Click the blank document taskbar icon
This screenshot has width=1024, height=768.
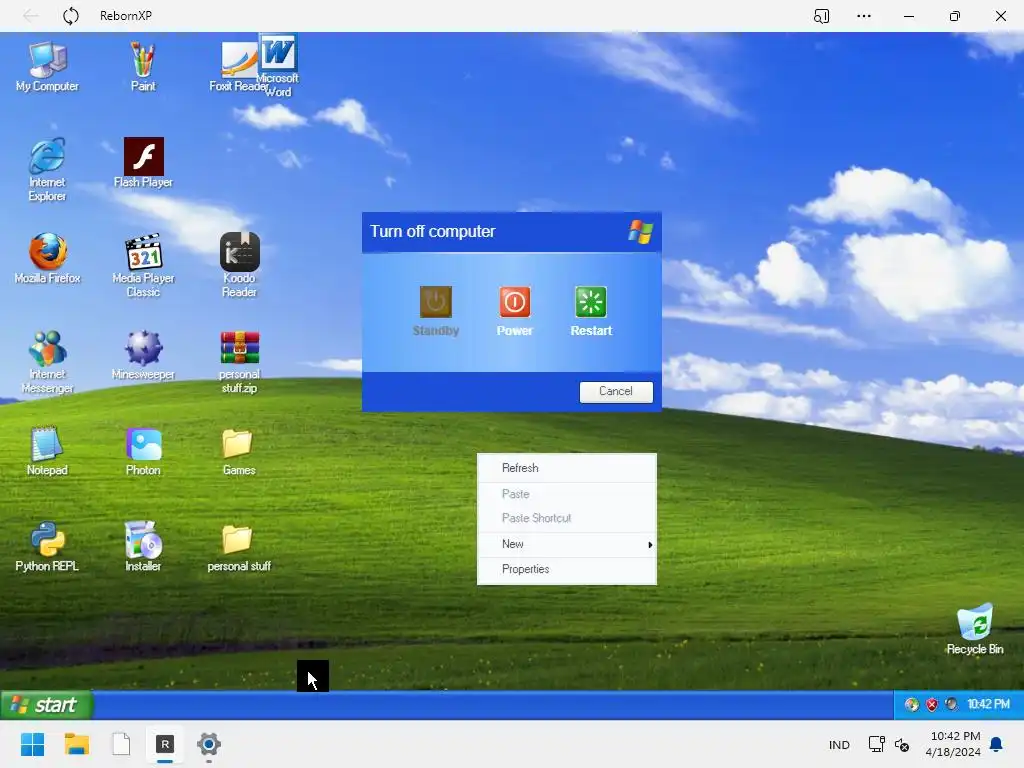tap(121, 744)
